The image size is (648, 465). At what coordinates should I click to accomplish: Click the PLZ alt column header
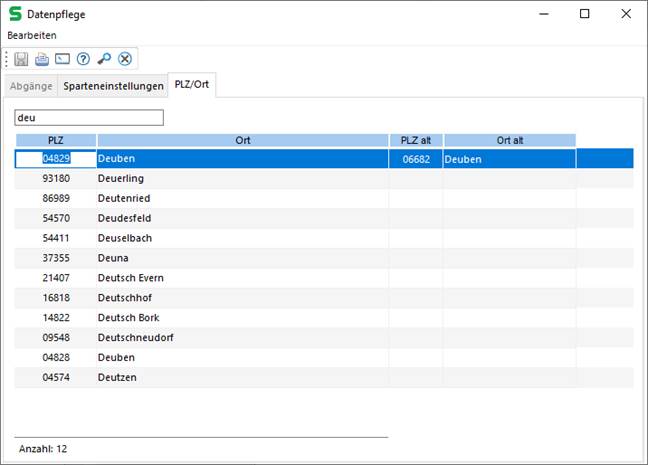[x=415, y=140]
